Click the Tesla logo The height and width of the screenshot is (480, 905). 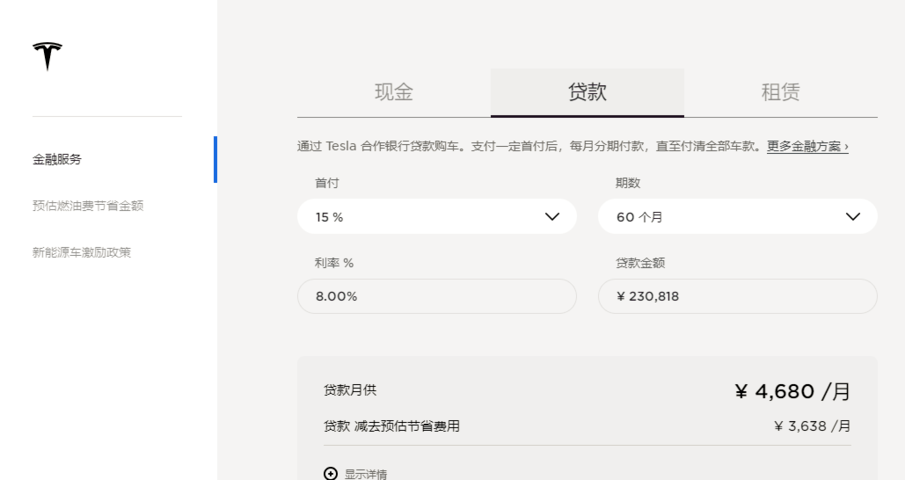coord(47,56)
